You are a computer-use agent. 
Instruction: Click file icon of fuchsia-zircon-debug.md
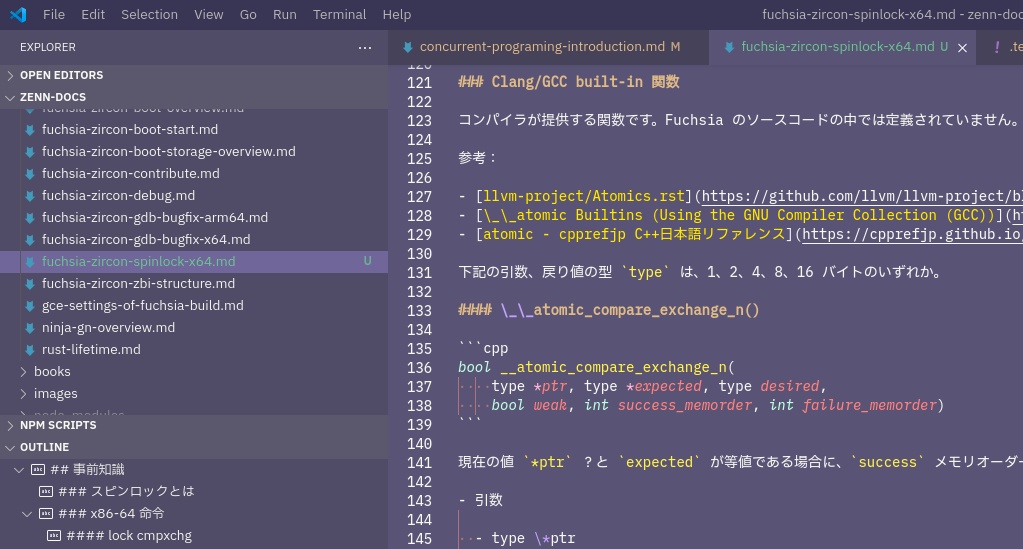pos(29,196)
